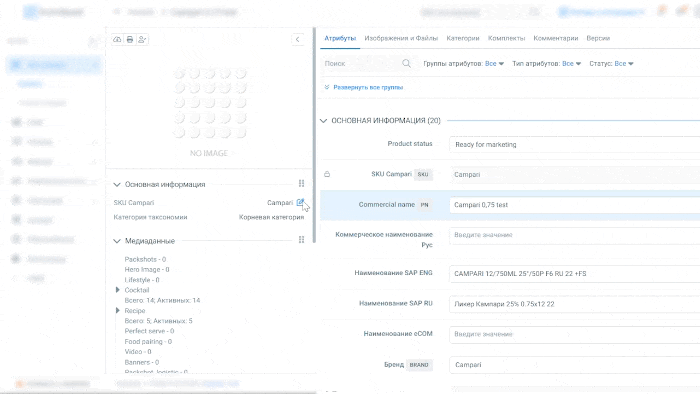Click the Food pairing - 0 entry
This screenshot has height=394, width=700.
[x=148, y=341]
